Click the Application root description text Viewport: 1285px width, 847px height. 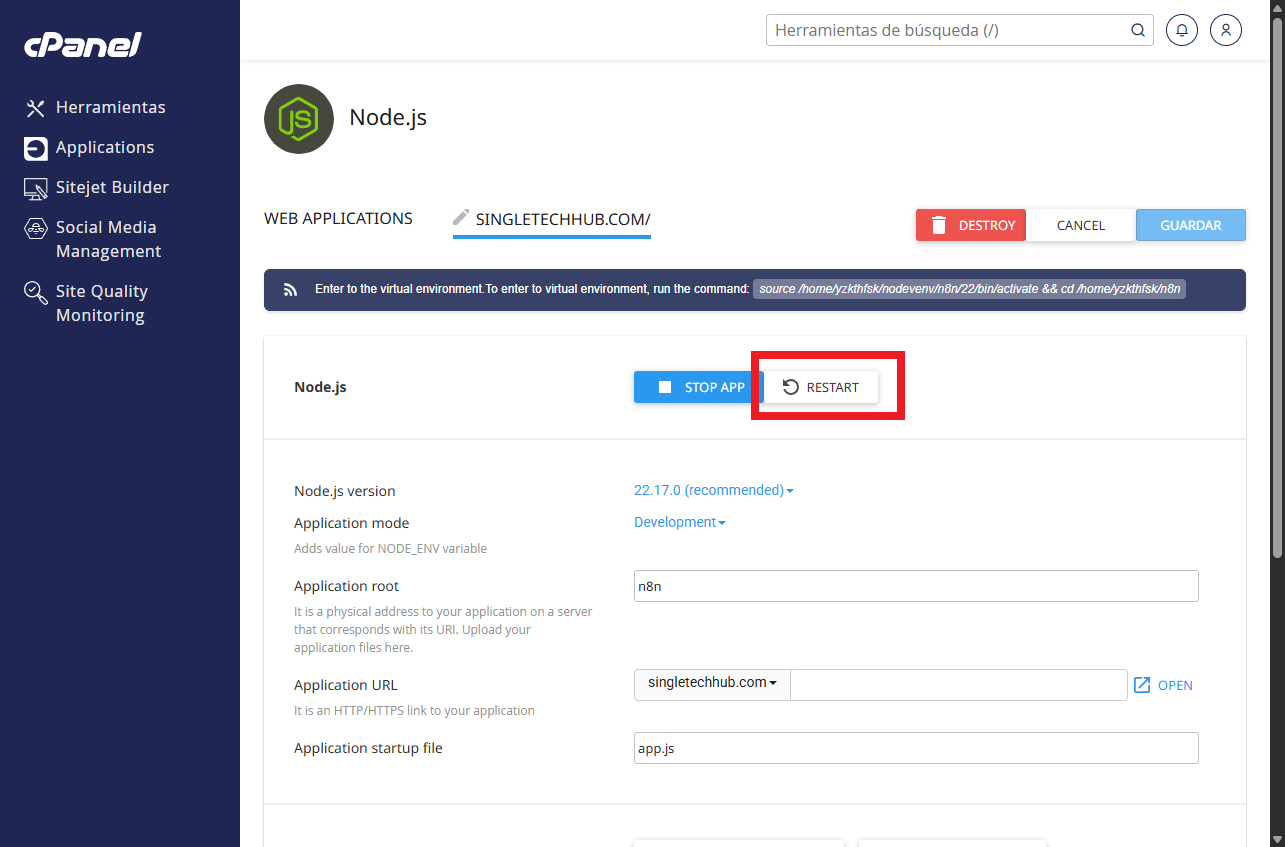tap(443, 629)
